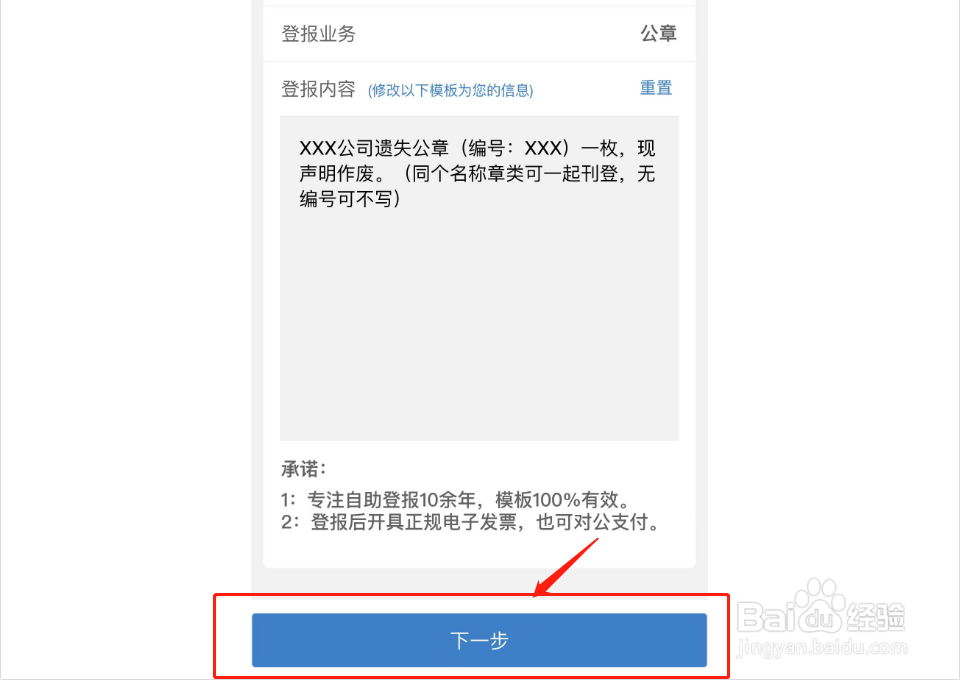Select the 登报业务 row label
Screen dimensions: 960x680
(318, 33)
